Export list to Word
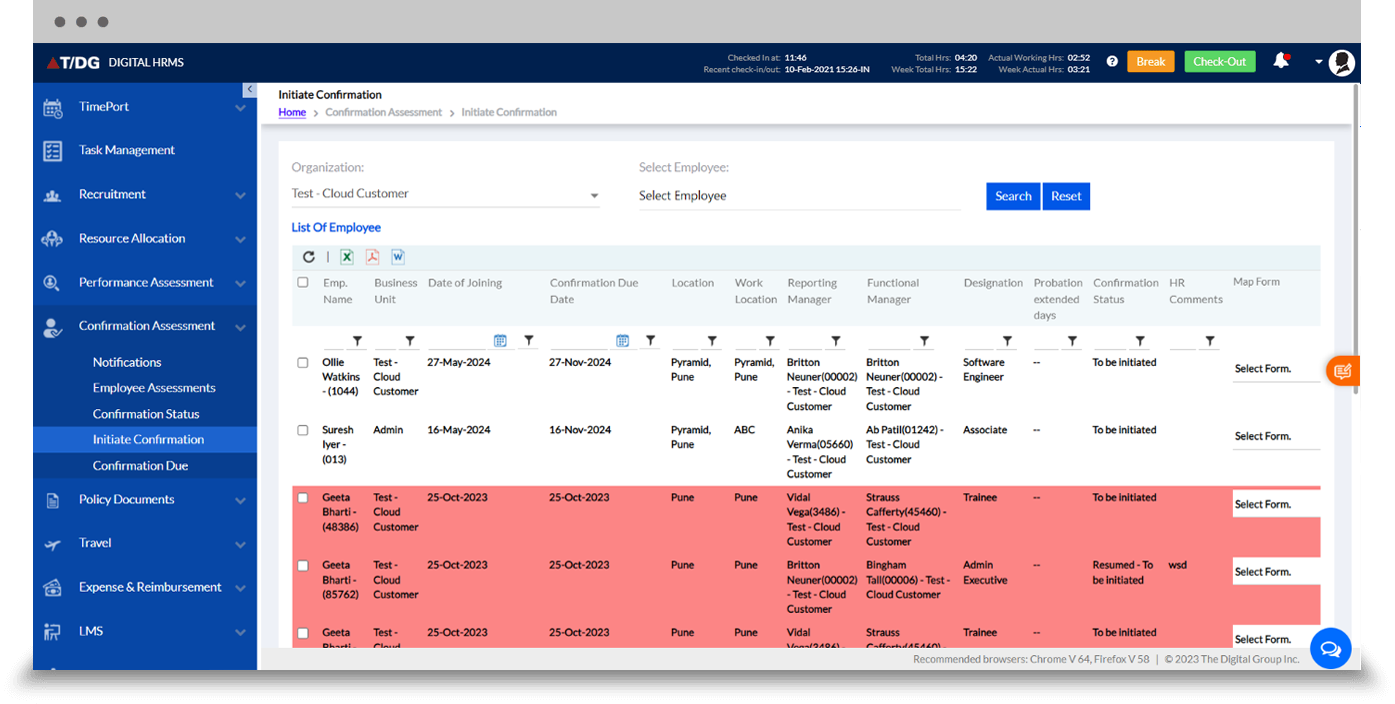This screenshot has width=1395, height=704. (x=397, y=257)
